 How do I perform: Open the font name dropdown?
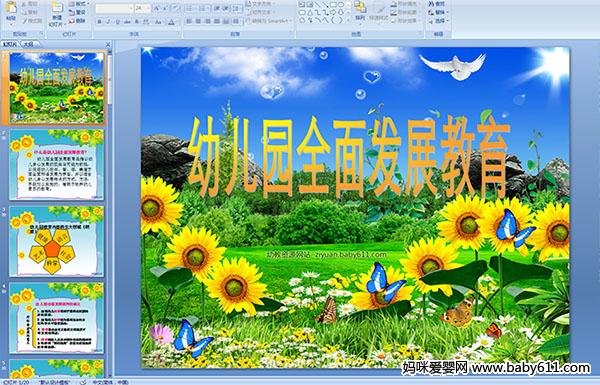131,8
